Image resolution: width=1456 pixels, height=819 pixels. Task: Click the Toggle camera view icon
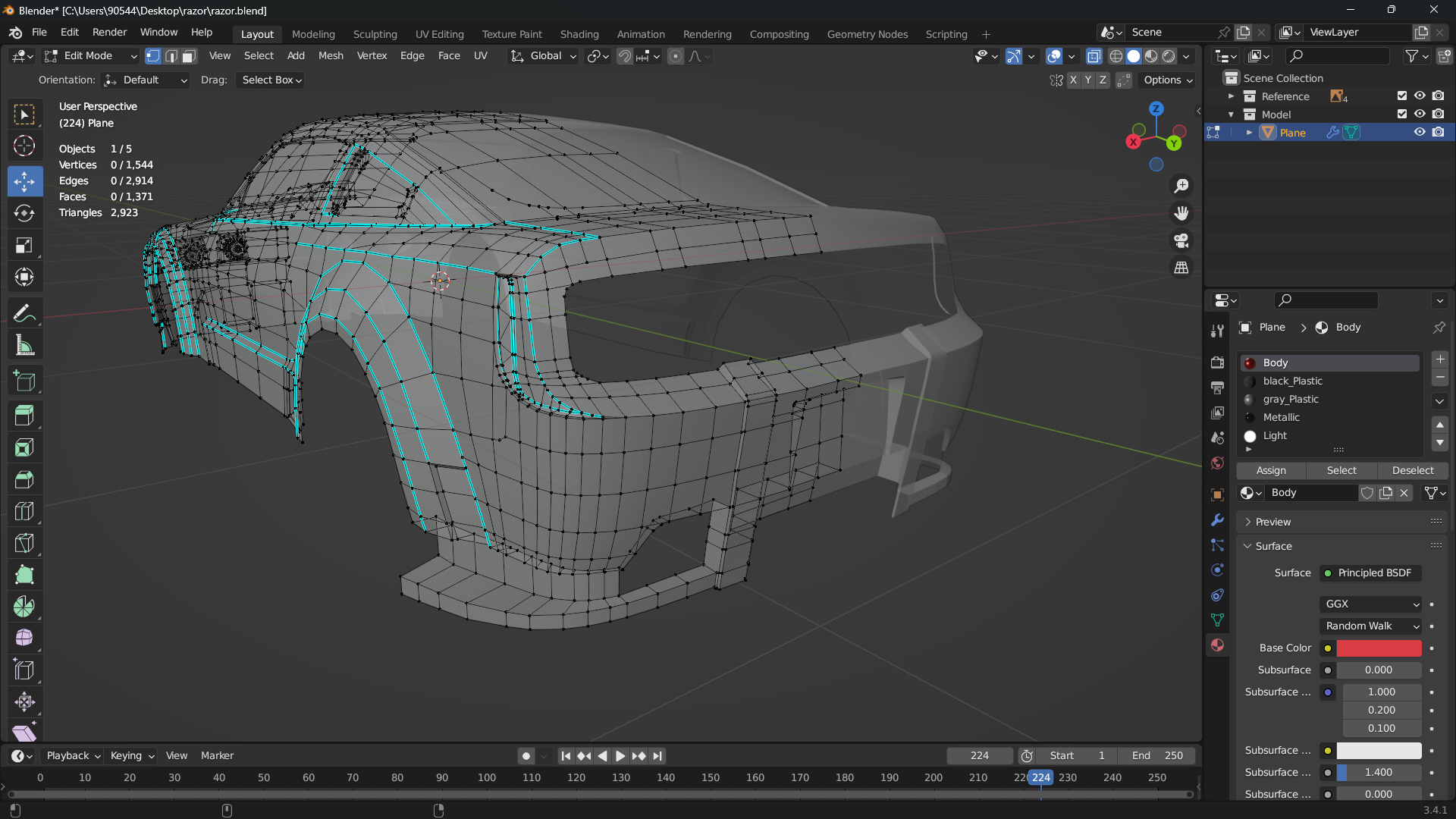coord(1181,241)
